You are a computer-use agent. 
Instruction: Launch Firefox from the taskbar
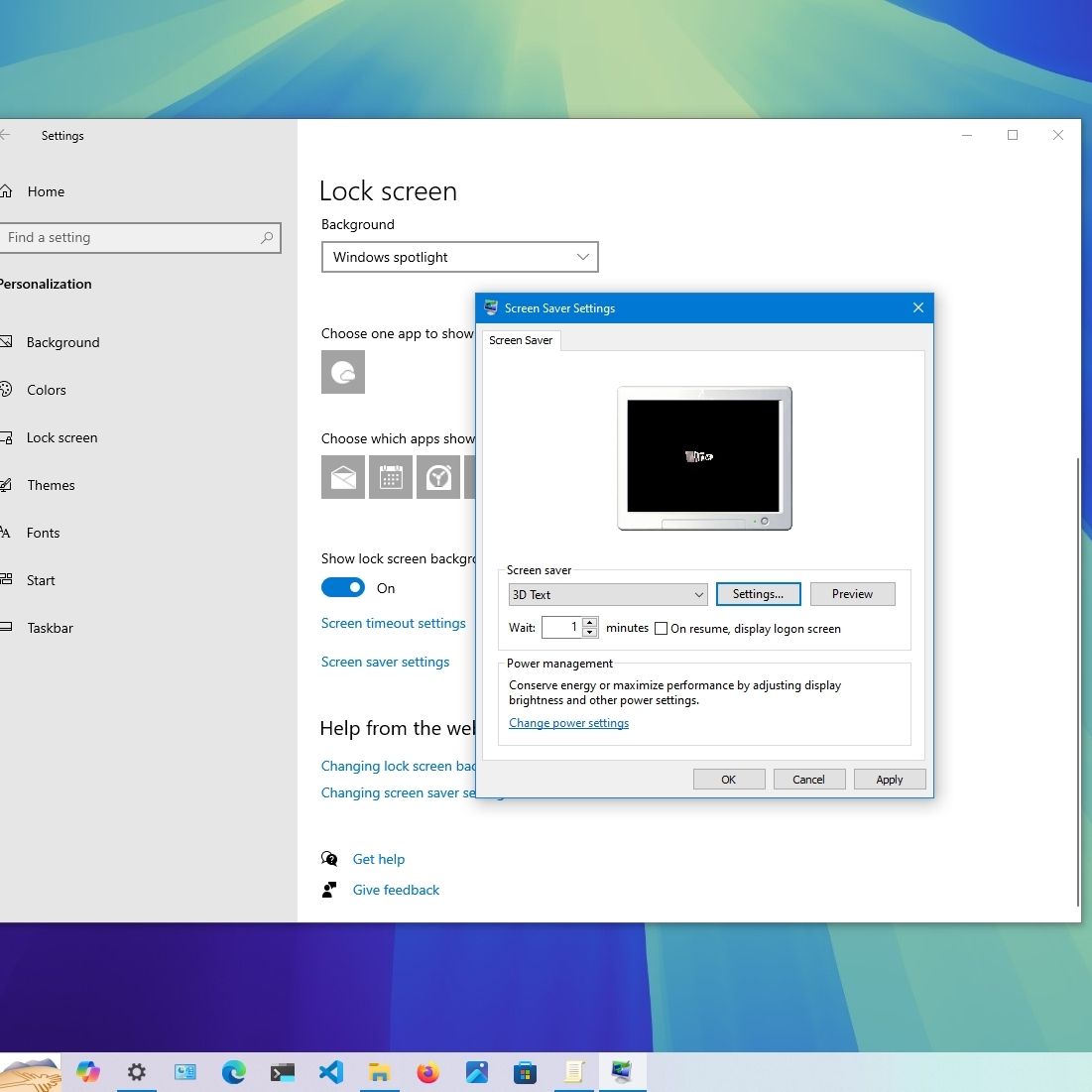click(x=427, y=1072)
